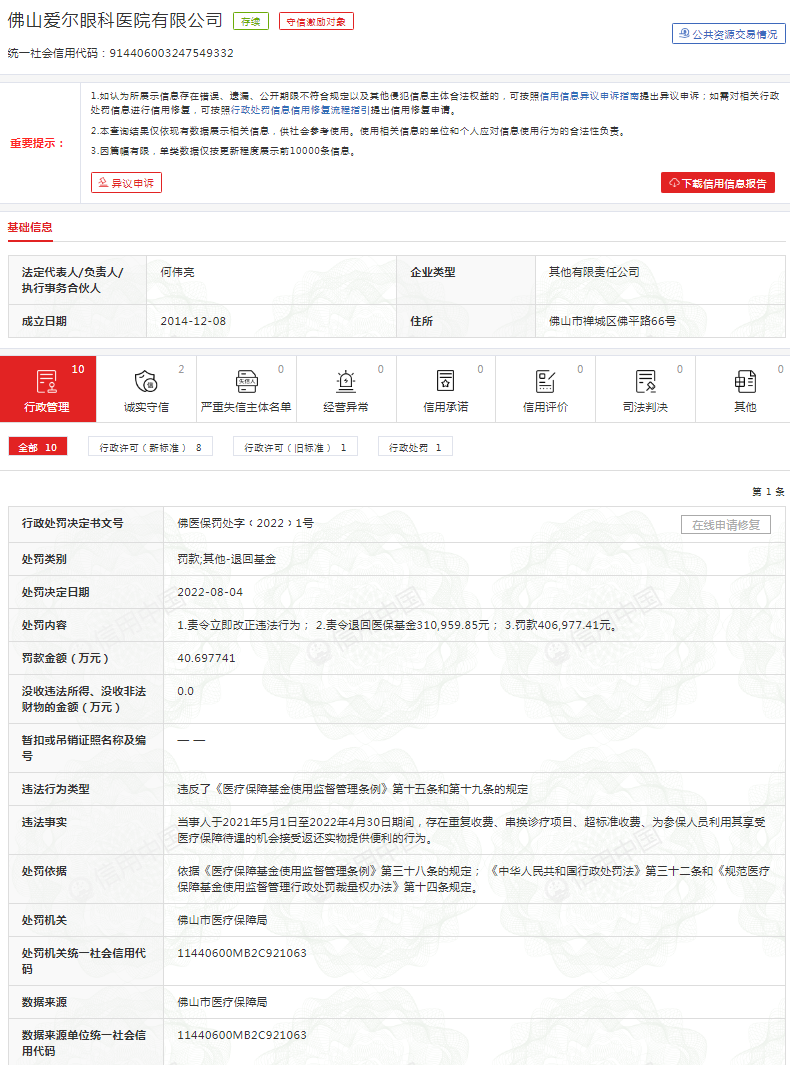Click the 第 1 条 record indicator
This screenshot has height=1065, width=790.
point(768,491)
